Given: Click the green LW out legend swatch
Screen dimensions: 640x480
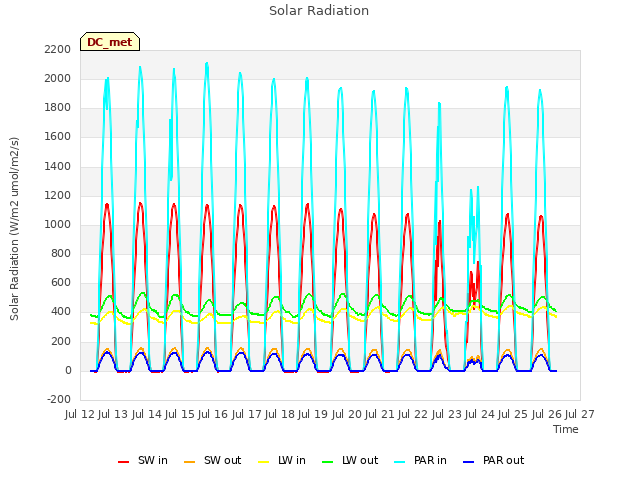Looking at the screenshot, I should 328,462.
